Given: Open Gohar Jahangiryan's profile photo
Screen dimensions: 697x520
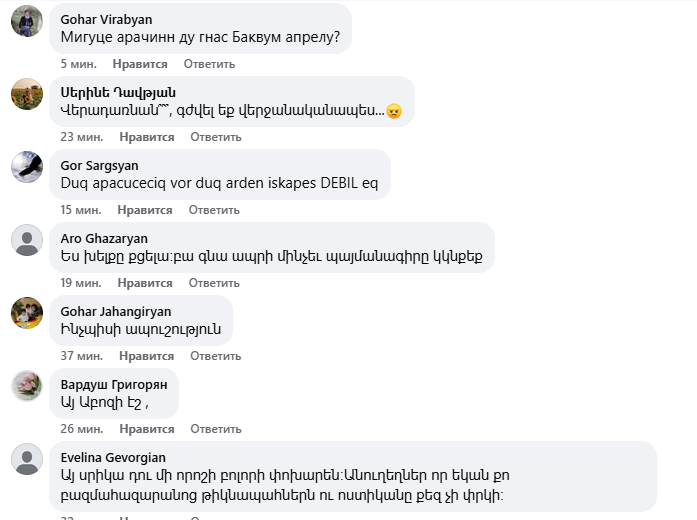Looking at the screenshot, I should click(x=27, y=313).
